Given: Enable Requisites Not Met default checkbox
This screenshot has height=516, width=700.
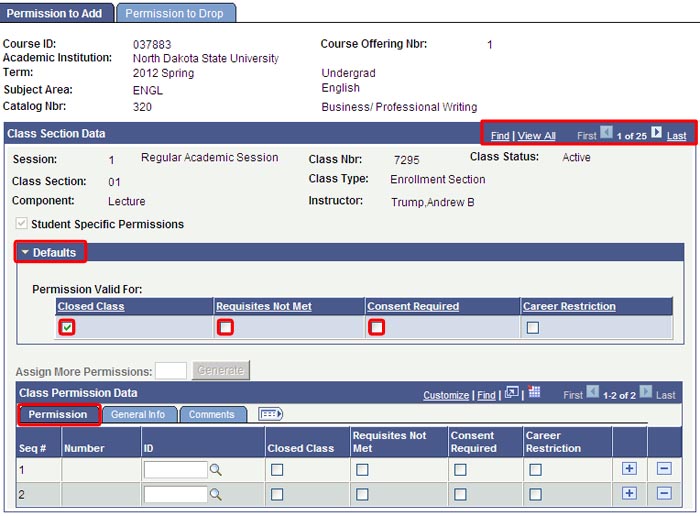Looking at the screenshot, I should [x=226, y=327].
